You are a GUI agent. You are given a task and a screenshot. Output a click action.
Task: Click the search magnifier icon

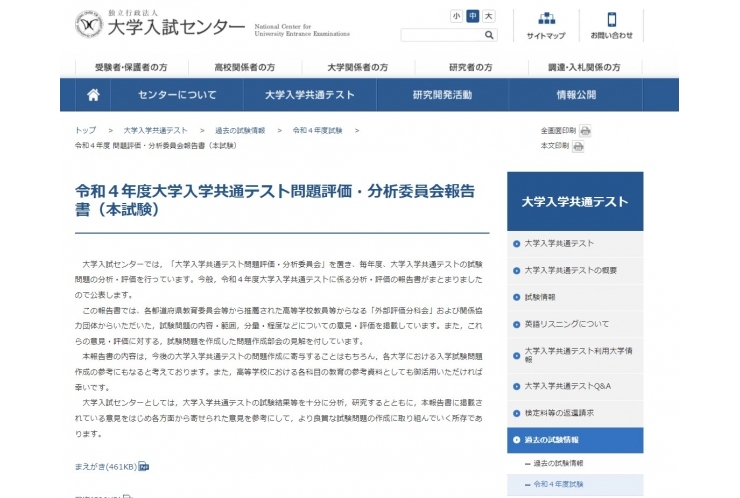point(489,35)
